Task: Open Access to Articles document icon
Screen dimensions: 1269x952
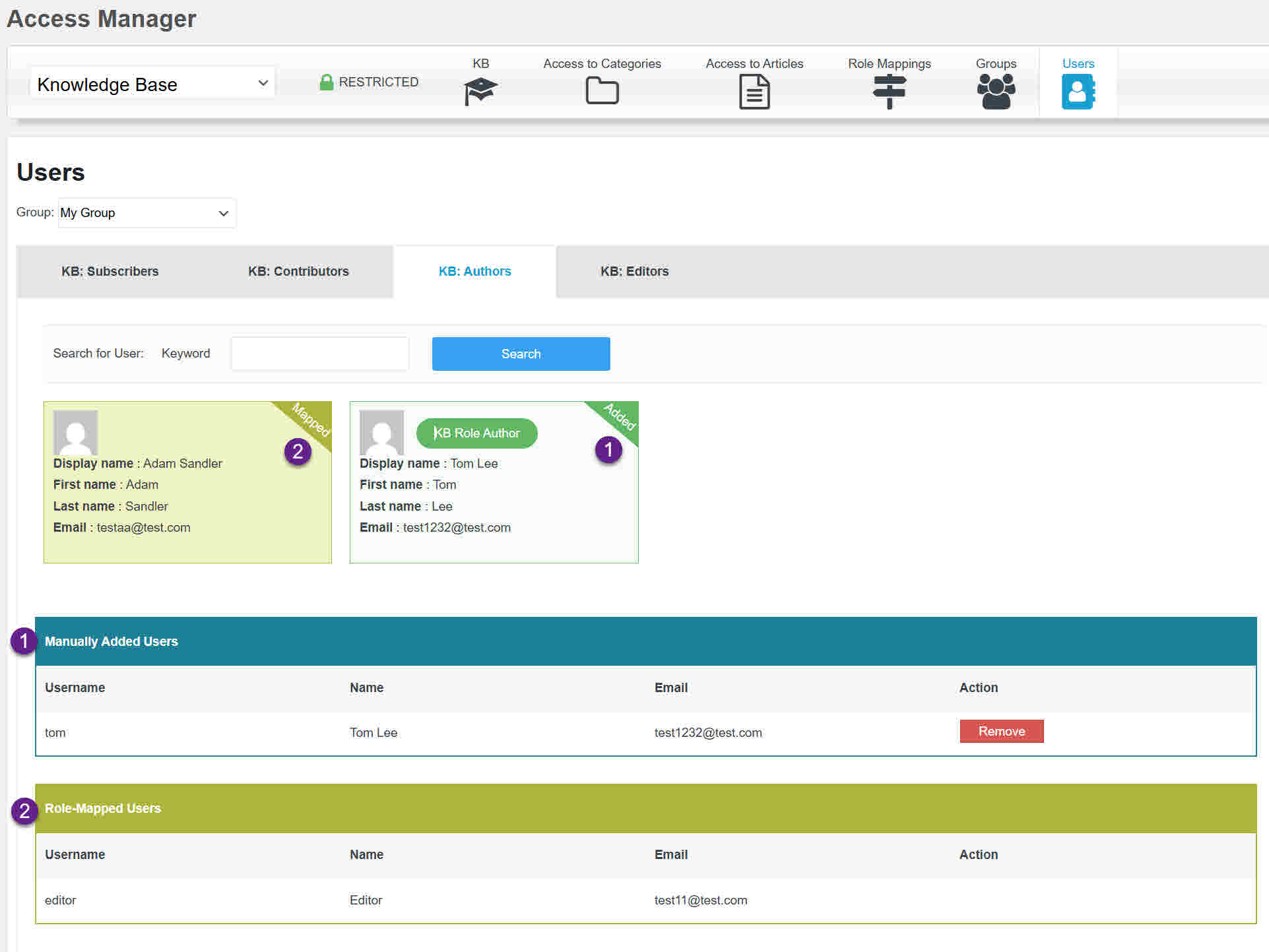Action: [754, 92]
